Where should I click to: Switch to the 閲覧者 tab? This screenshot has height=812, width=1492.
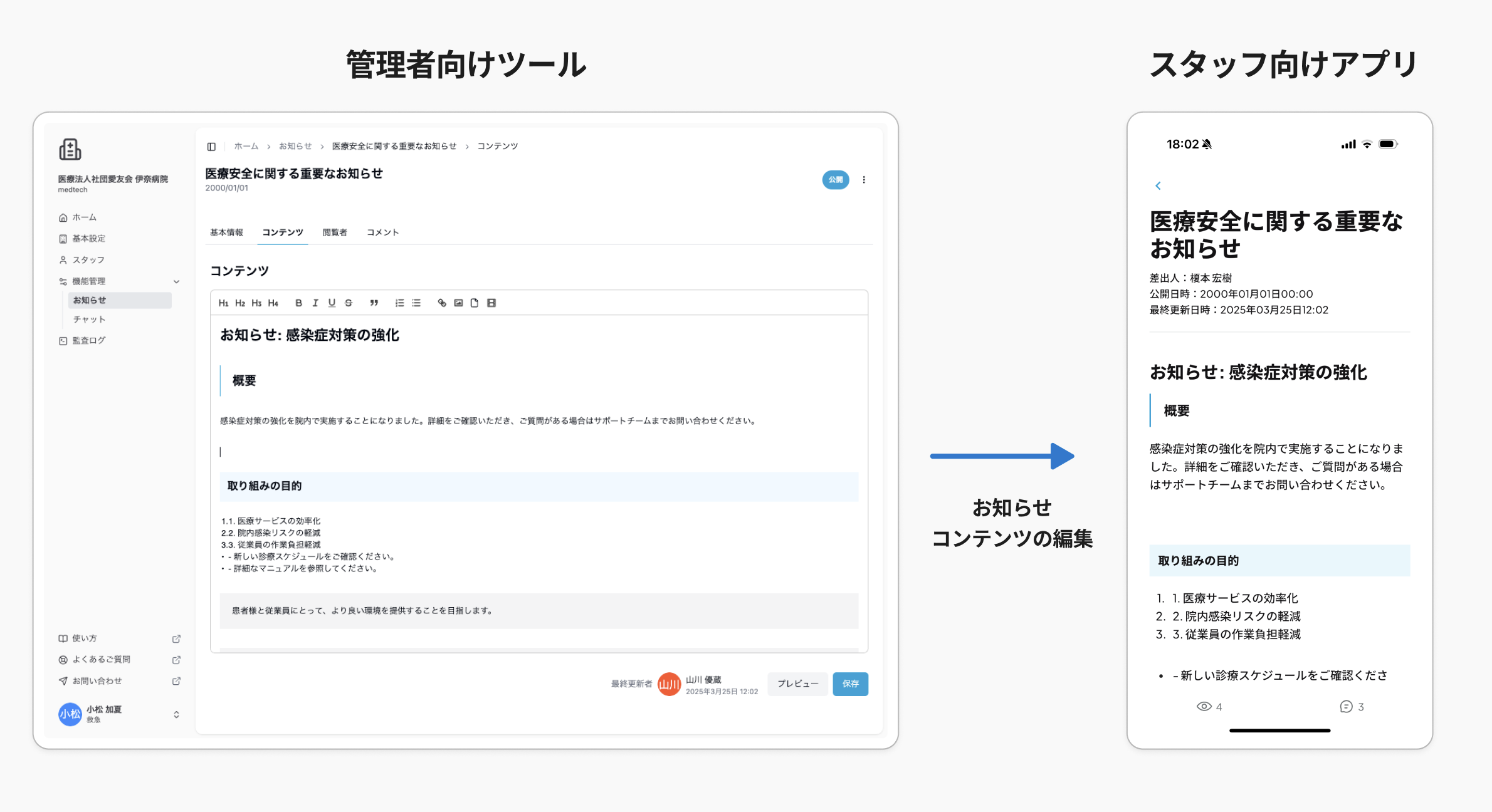click(x=335, y=232)
